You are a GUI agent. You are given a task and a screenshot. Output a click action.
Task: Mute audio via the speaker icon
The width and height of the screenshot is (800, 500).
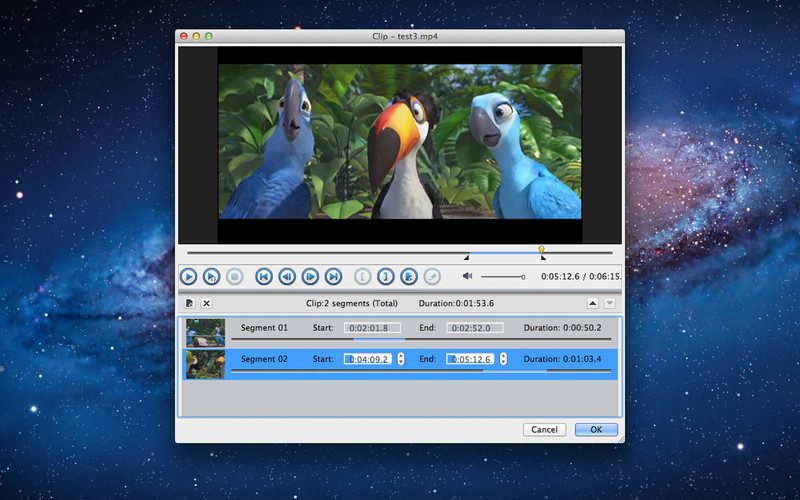click(x=467, y=276)
